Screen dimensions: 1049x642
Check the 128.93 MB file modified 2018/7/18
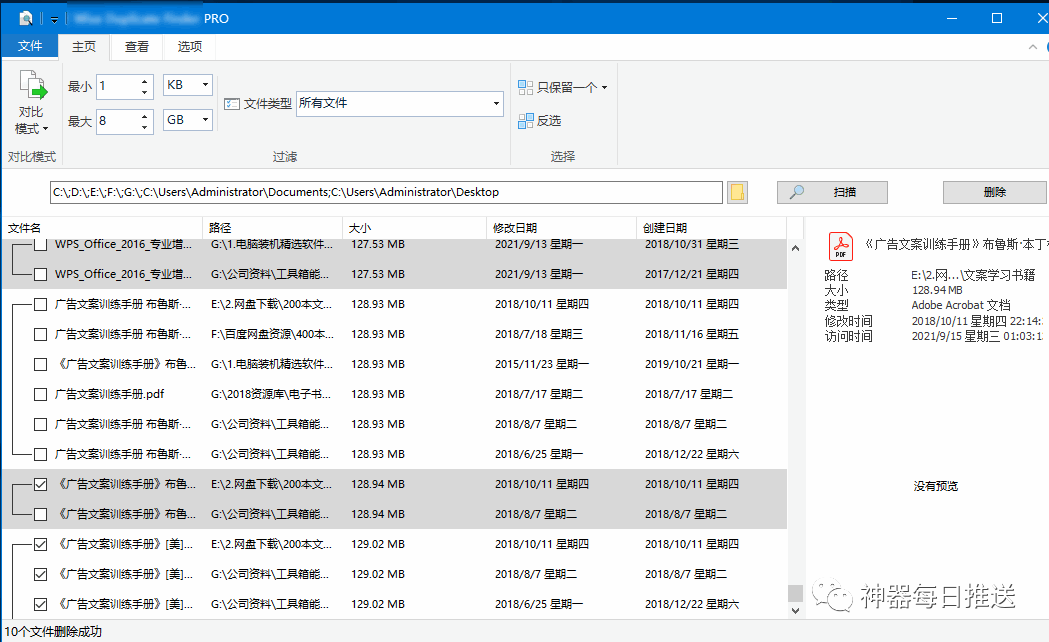pyautogui.click(x=40, y=334)
